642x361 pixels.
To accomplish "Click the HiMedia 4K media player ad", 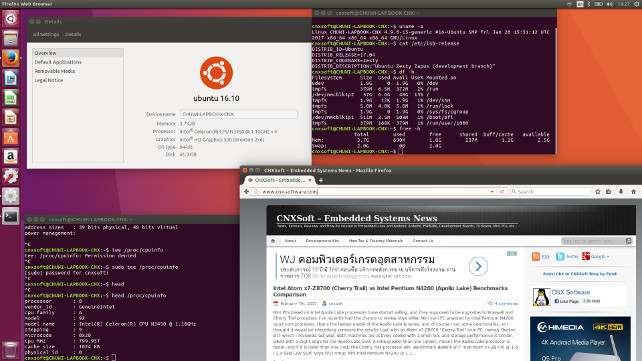I will [x=580, y=338].
